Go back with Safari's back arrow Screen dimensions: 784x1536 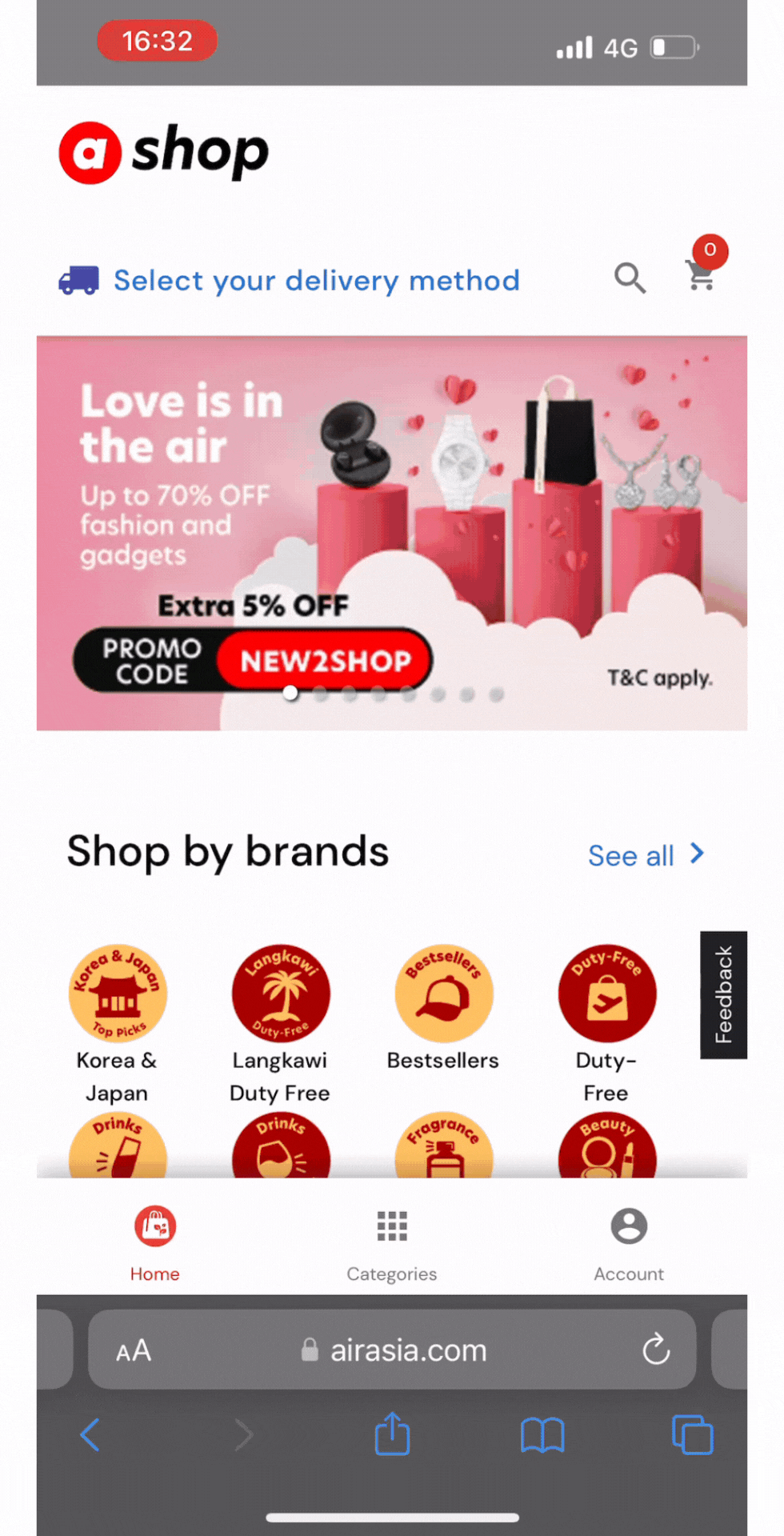[90, 1434]
